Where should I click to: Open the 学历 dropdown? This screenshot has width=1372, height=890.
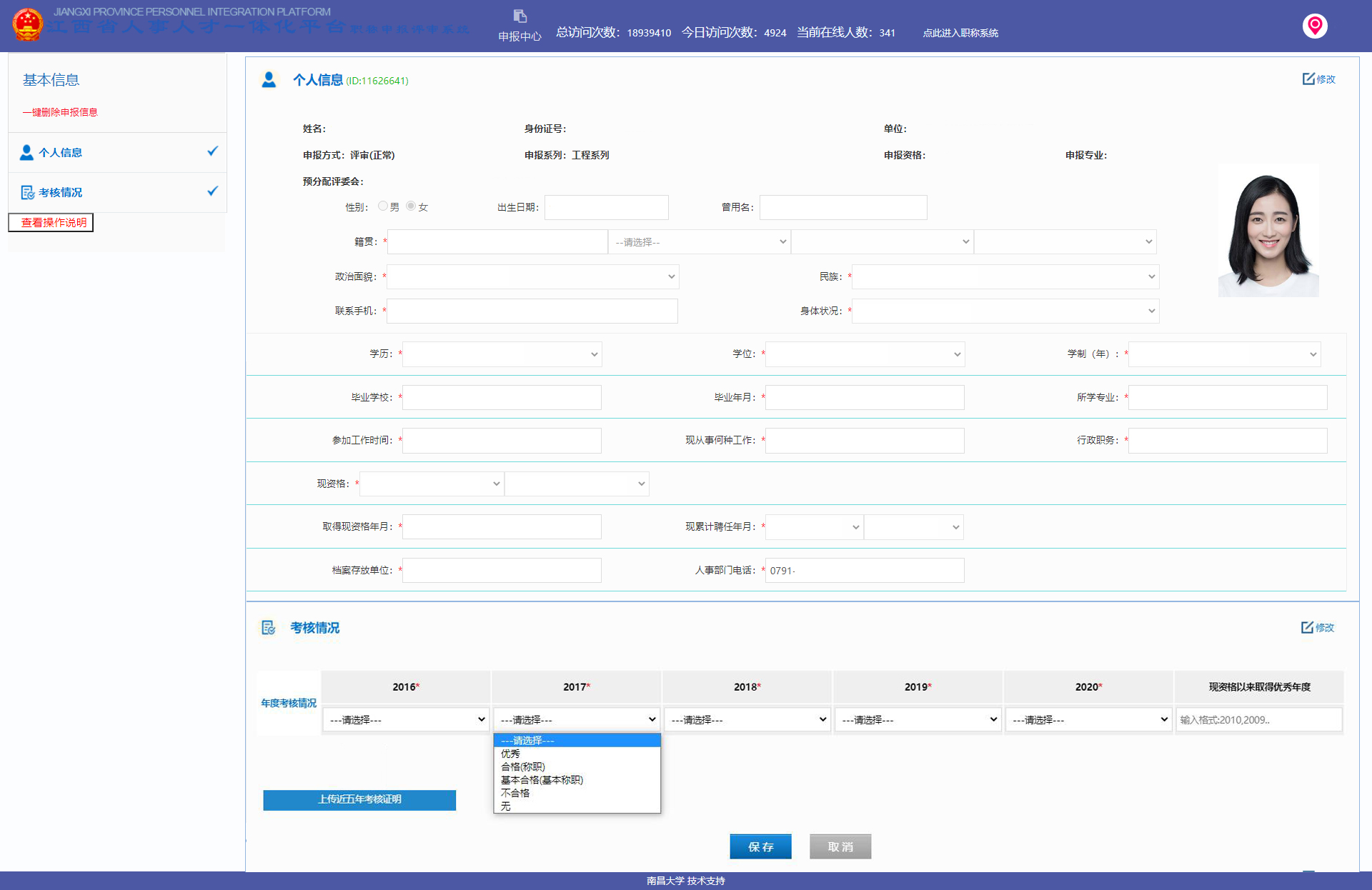coord(502,354)
